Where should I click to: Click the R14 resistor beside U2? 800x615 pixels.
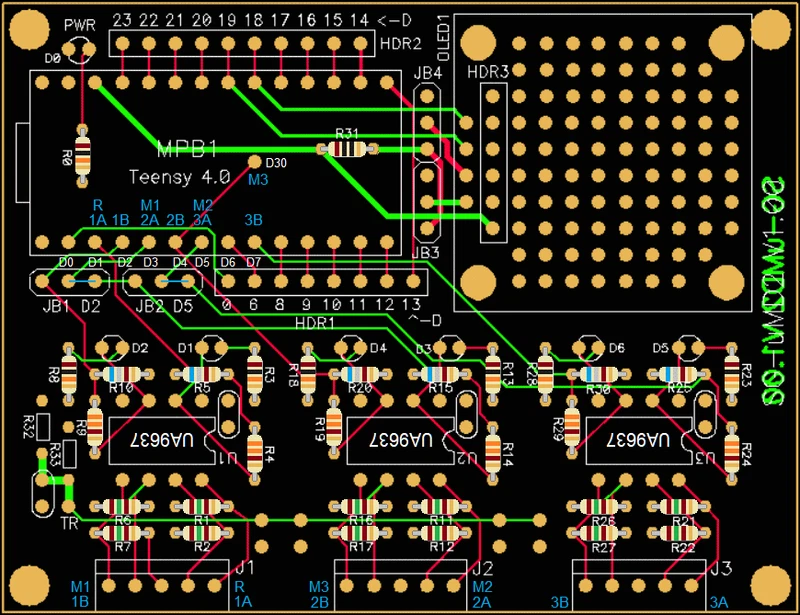pos(493,452)
